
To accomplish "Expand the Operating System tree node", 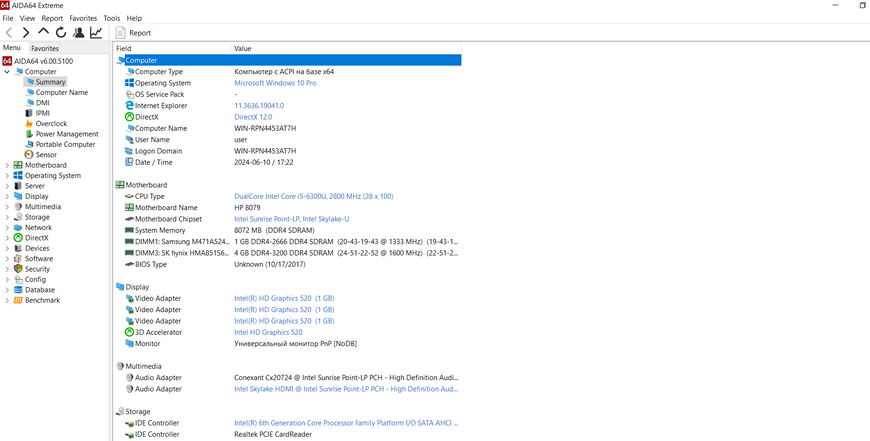I will point(7,176).
